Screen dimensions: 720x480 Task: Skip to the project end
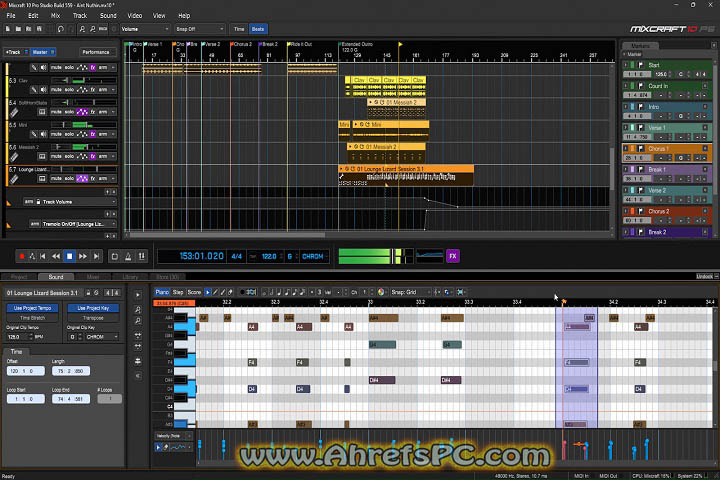point(96,256)
